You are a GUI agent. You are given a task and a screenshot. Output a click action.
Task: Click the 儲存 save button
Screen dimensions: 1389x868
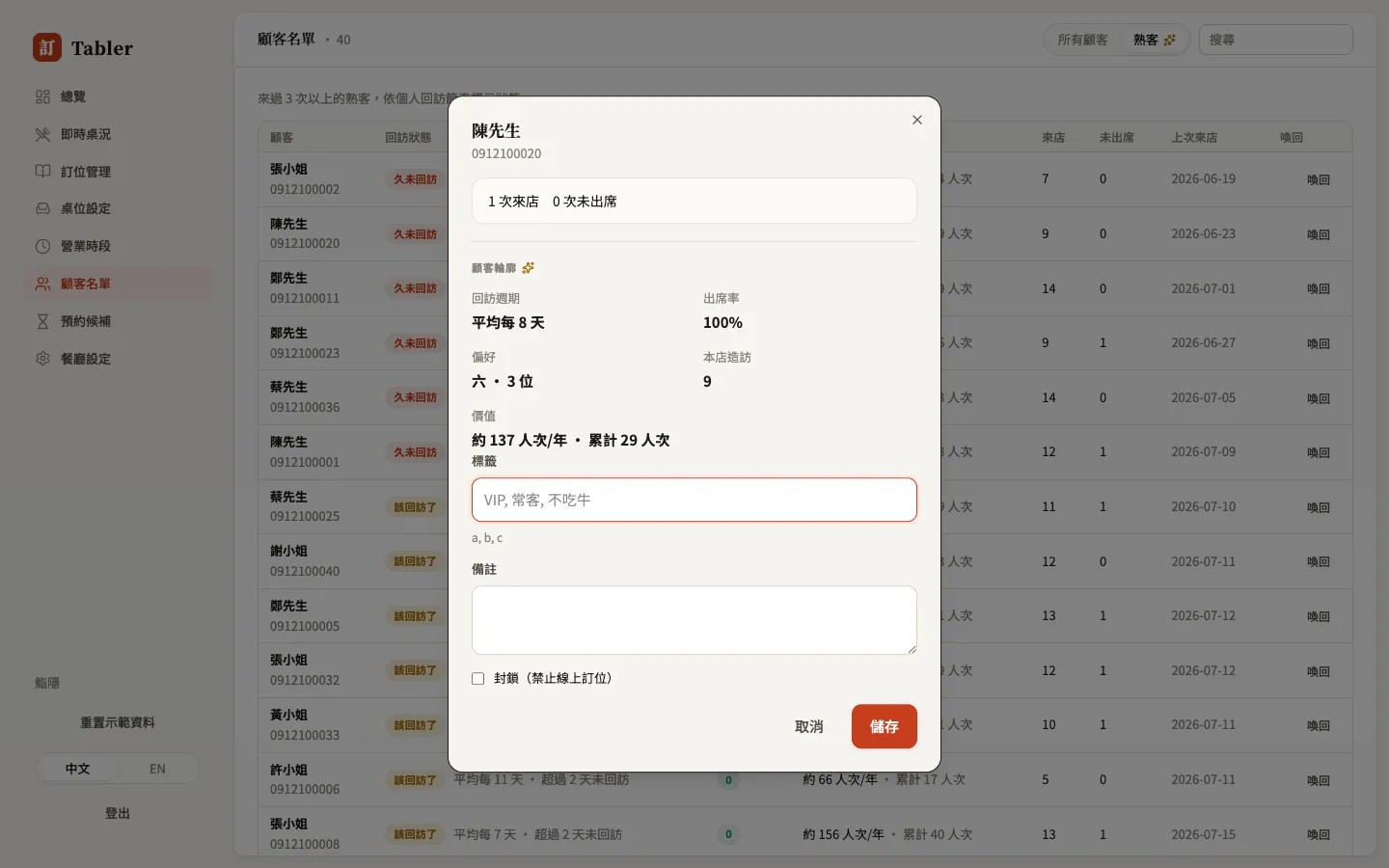tap(885, 726)
